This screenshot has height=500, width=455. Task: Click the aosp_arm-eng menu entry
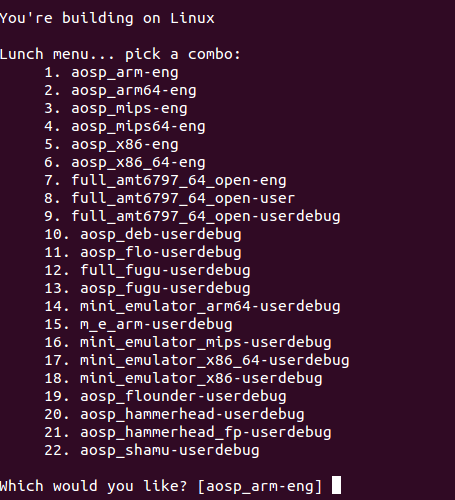coord(125,73)
